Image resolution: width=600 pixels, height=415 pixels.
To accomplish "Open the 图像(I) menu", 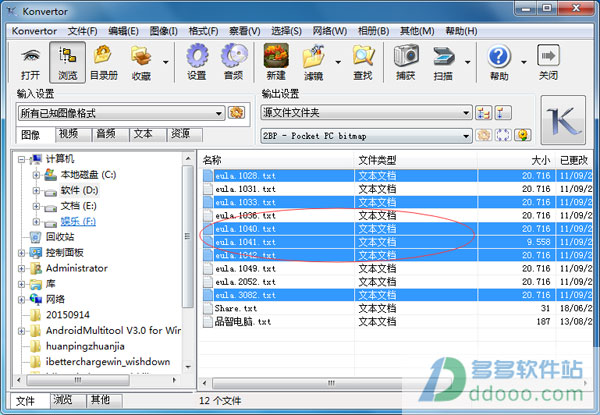I will [x=163, y=31].
